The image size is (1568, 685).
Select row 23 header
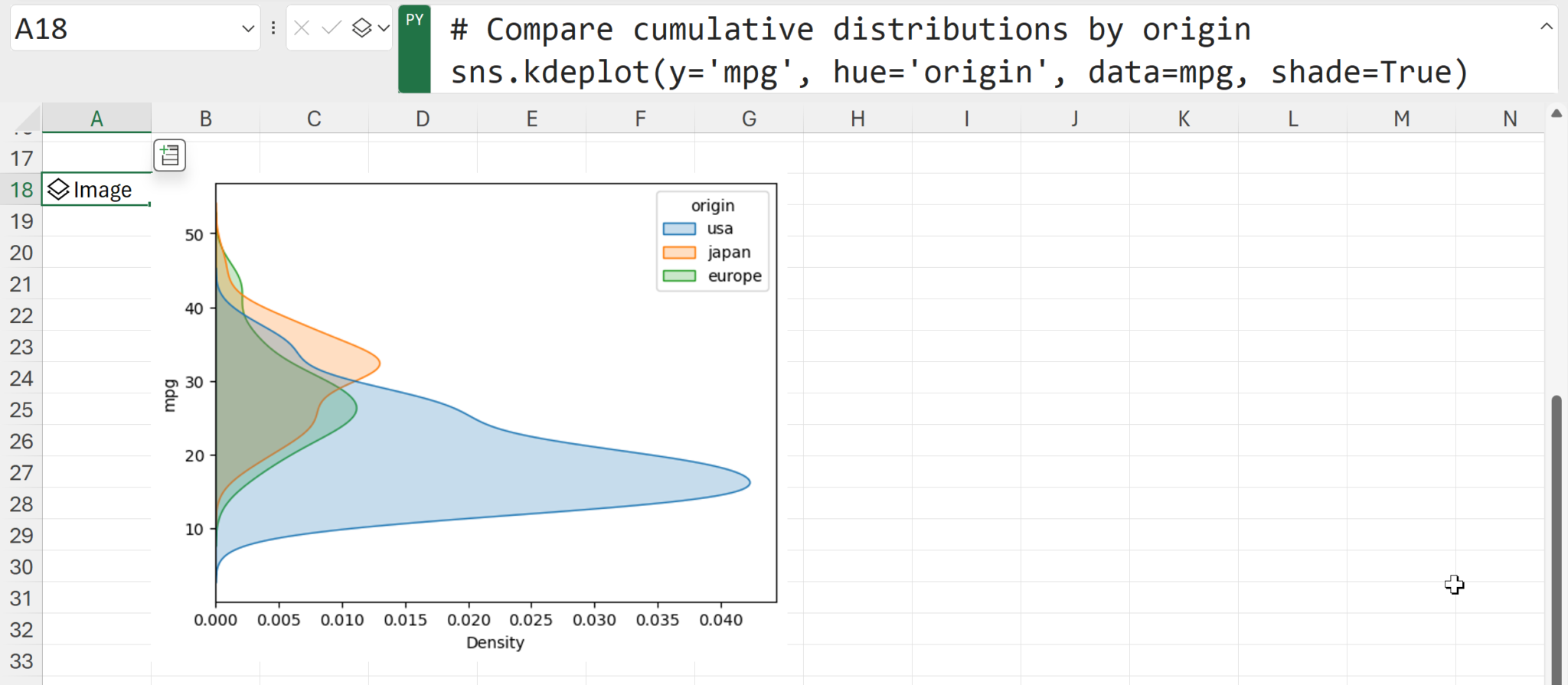21,346
